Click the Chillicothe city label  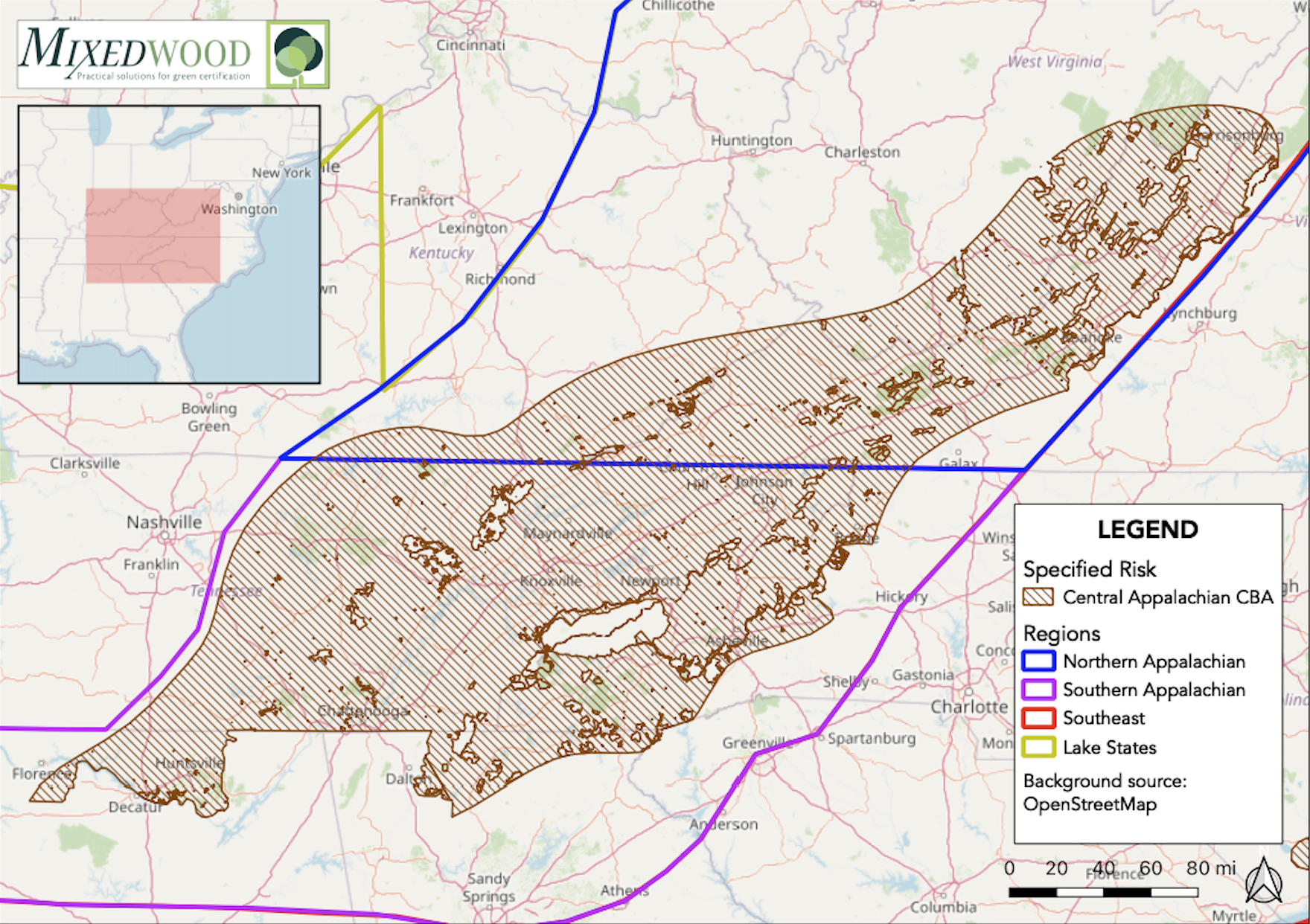pyautogui.click(x=678, y=6)
